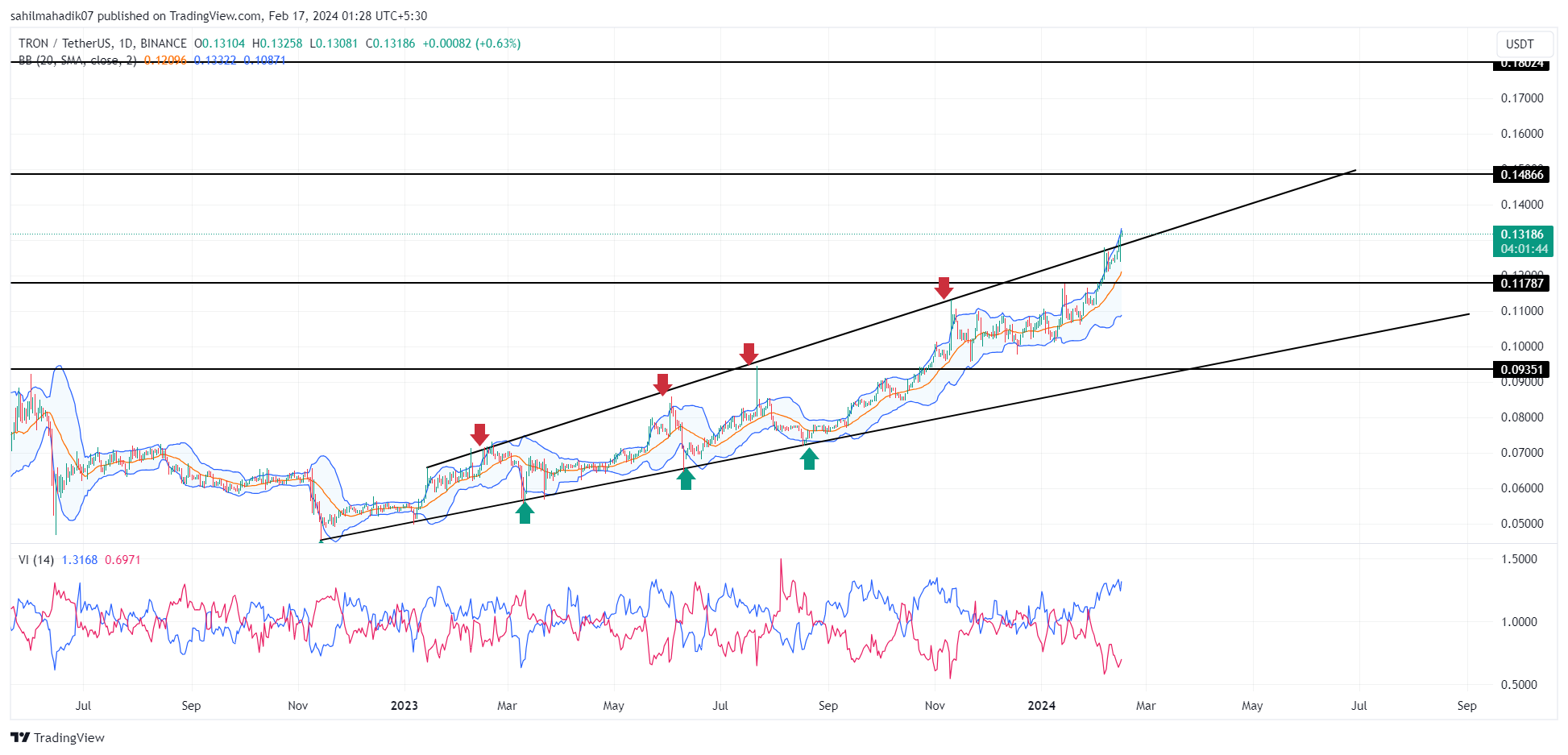
Task: Click the low value L0.13081
Action: pos(334,44)
